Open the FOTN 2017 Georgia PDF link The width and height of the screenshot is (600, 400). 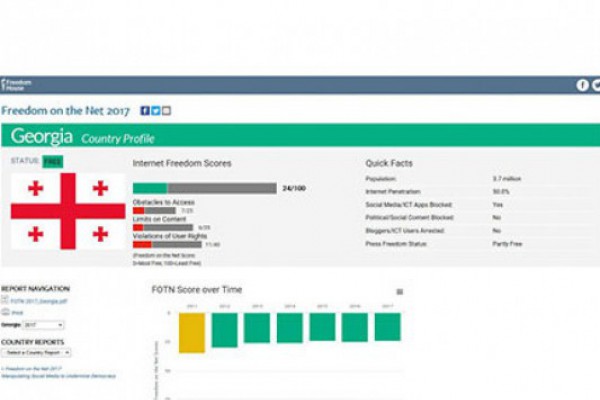point(39,301)
